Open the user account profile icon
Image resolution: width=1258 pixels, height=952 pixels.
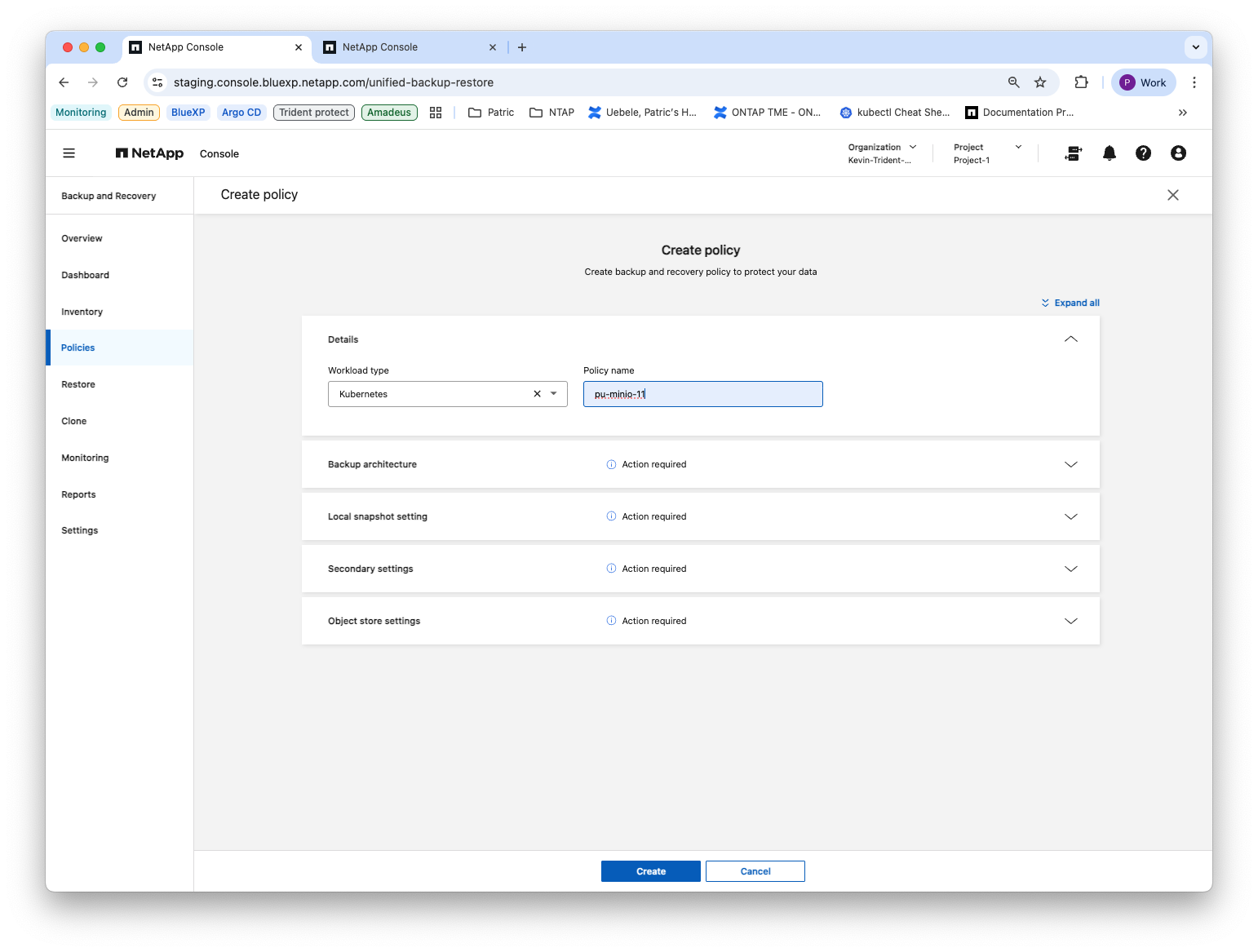click(x=1178, y=153)
